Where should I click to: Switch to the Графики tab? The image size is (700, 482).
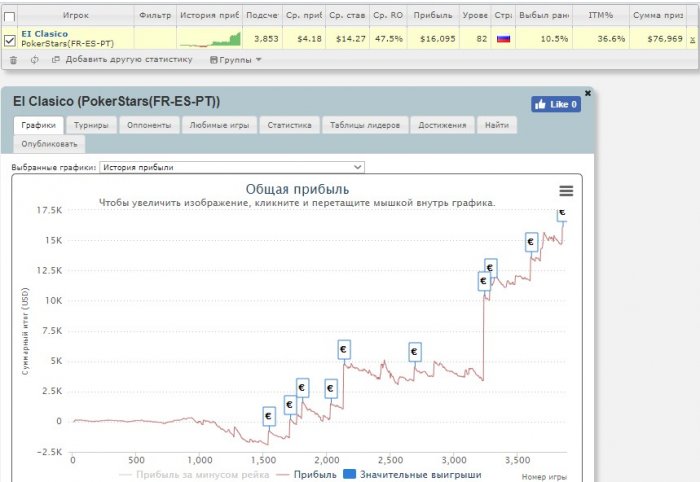click(x=38, y=125)
